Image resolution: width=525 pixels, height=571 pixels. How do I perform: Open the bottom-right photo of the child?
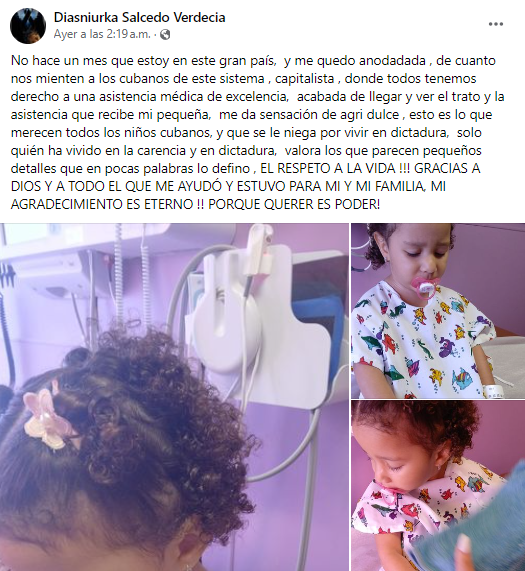[438, 486]
